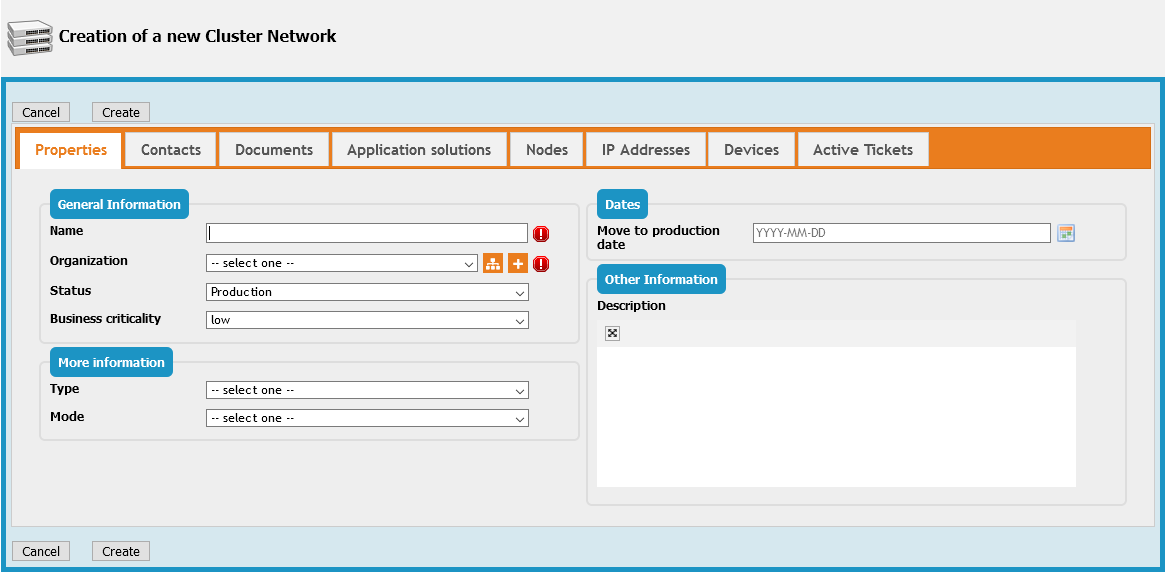The height and width of the screenshot is (576, 1165).
Task: Switch to the Contacts tab
Action: click(171, 150)
